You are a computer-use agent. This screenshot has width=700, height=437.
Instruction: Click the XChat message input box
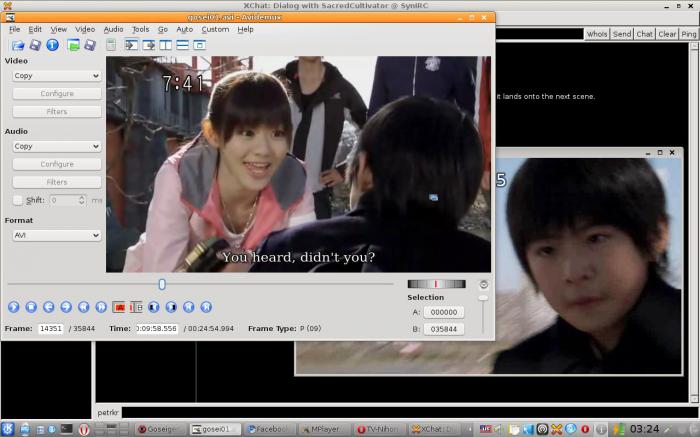[x=410, y=412]
